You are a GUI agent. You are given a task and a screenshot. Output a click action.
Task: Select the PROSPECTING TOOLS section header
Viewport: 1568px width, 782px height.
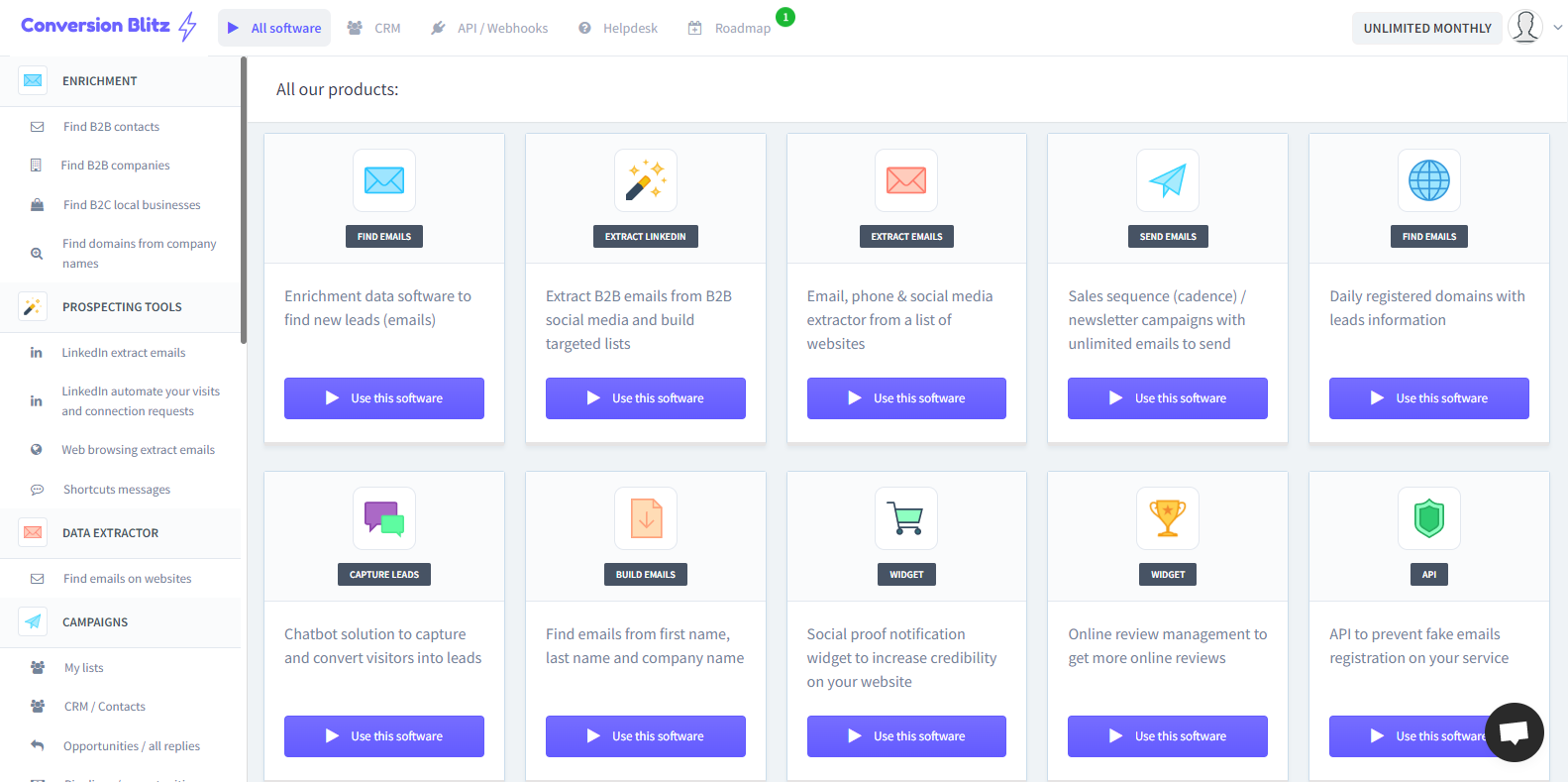(120, 307)
